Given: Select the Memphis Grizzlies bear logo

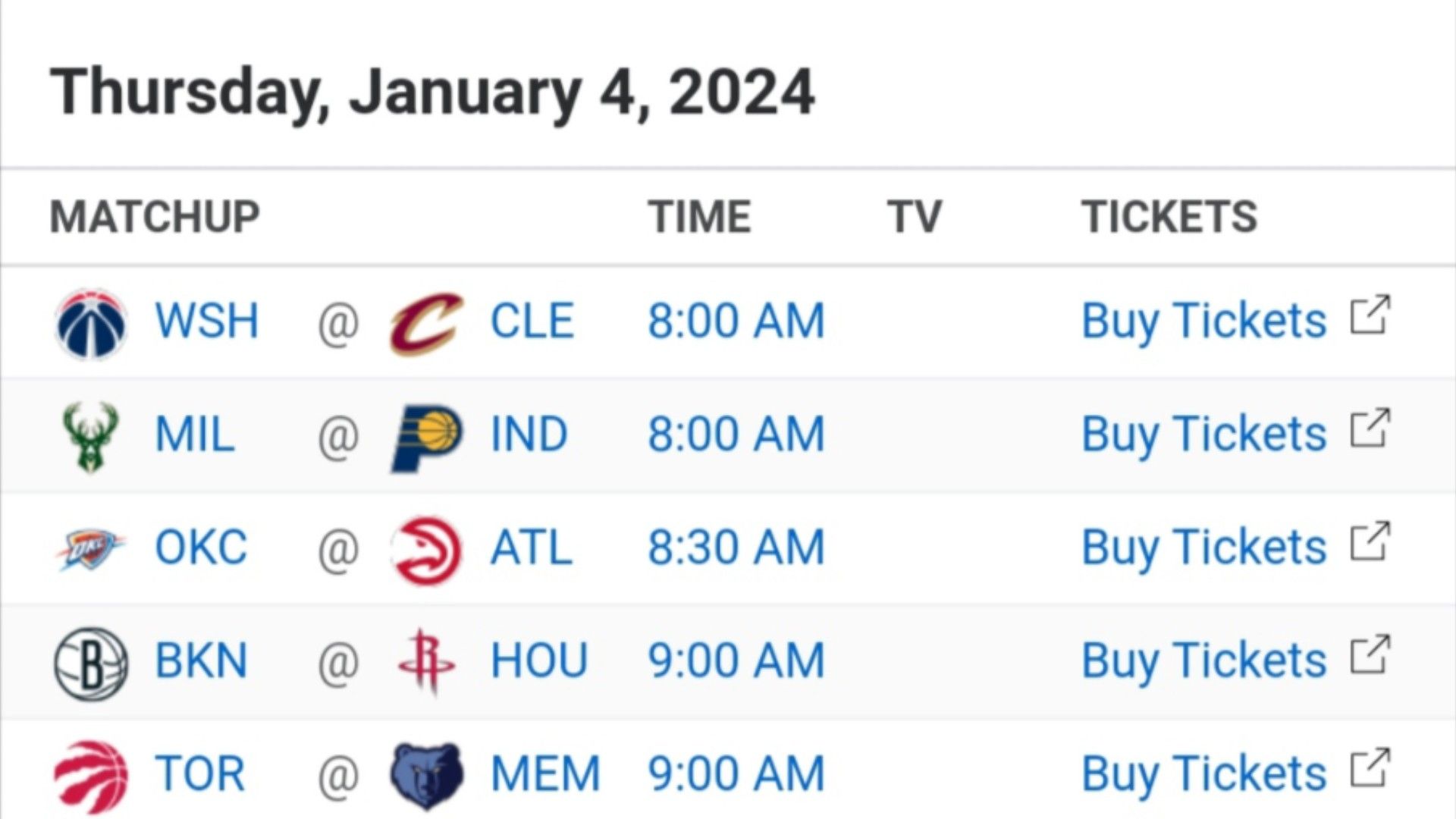Looking at the screenshot, I should coord(426,776).
